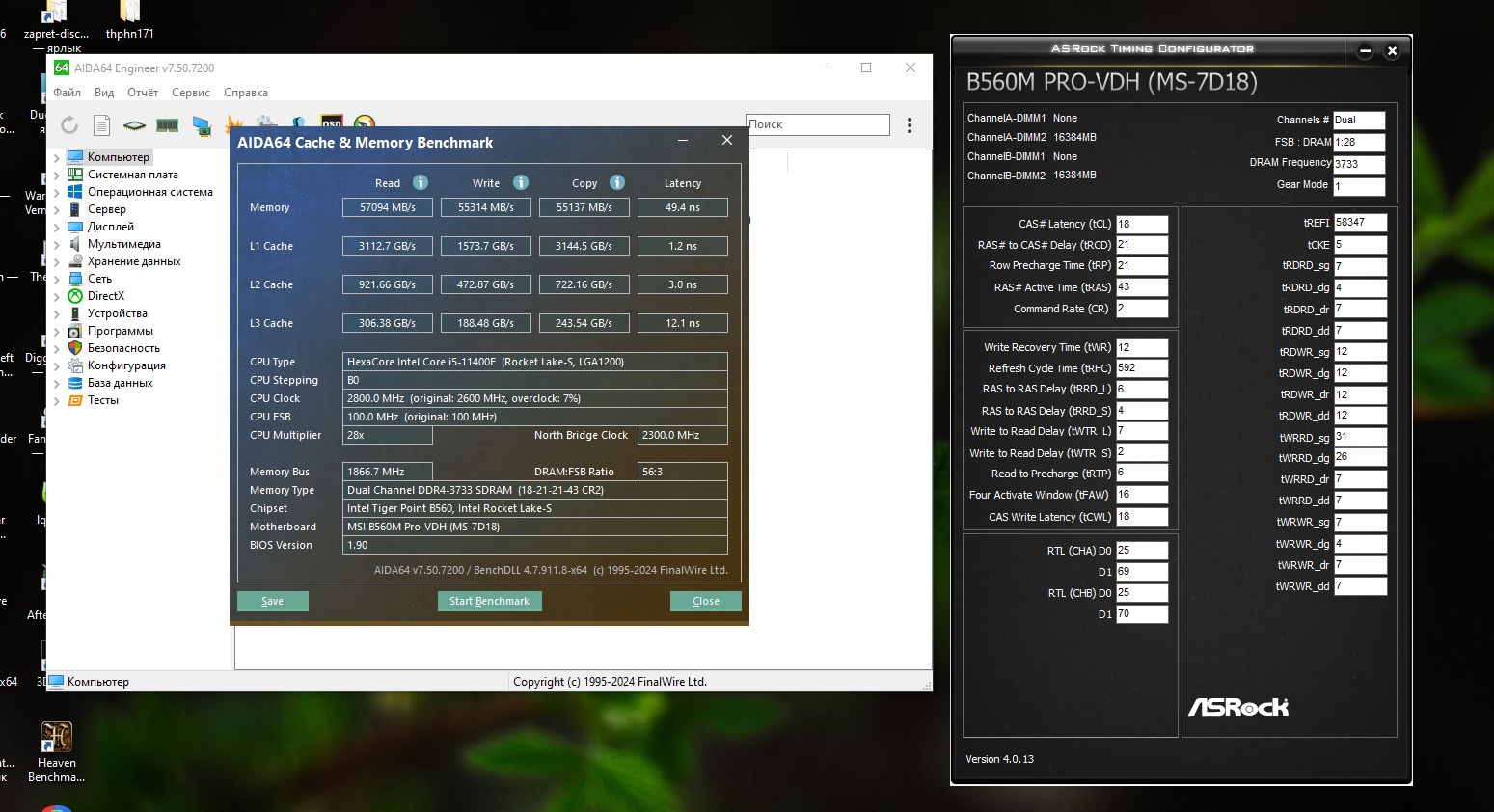Click the Компьютер monitor icon in the tree
The height and width of the screenshot is (812, 1494).
click(75, 157)
